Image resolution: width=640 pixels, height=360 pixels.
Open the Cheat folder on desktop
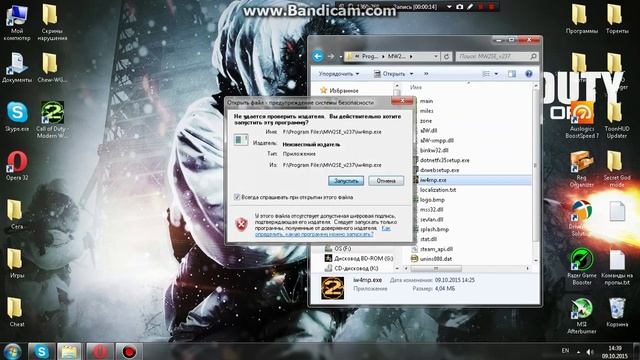click(16, 312)
